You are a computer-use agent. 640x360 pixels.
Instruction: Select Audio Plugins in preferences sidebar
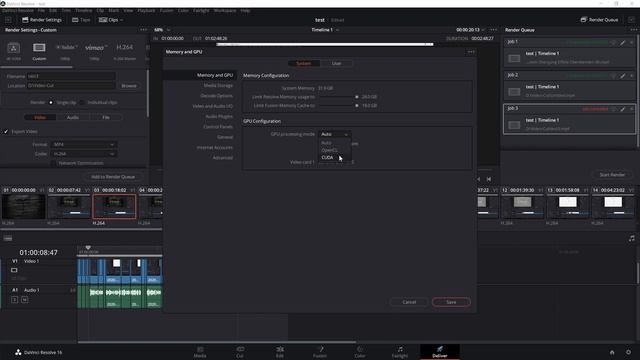219,116
